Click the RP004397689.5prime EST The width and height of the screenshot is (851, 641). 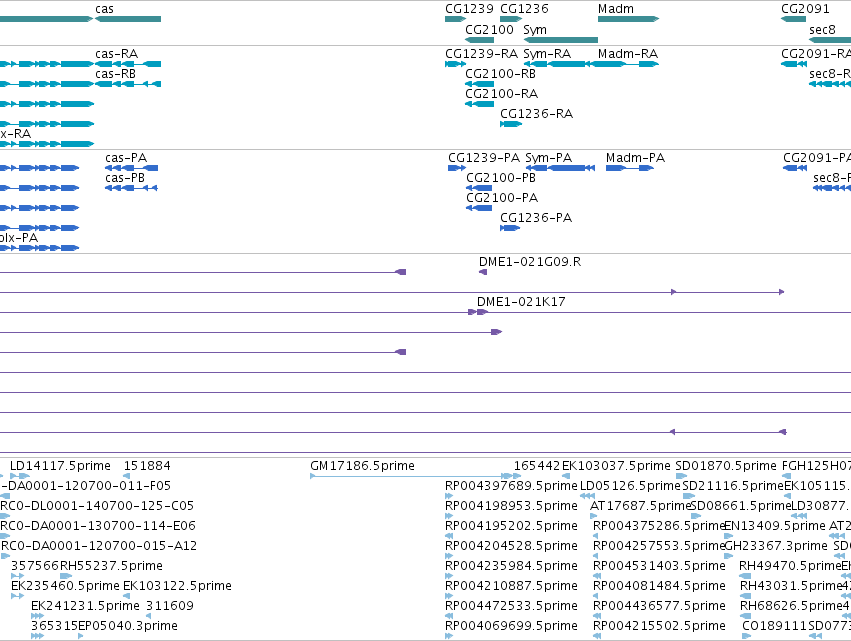(449, 496)
